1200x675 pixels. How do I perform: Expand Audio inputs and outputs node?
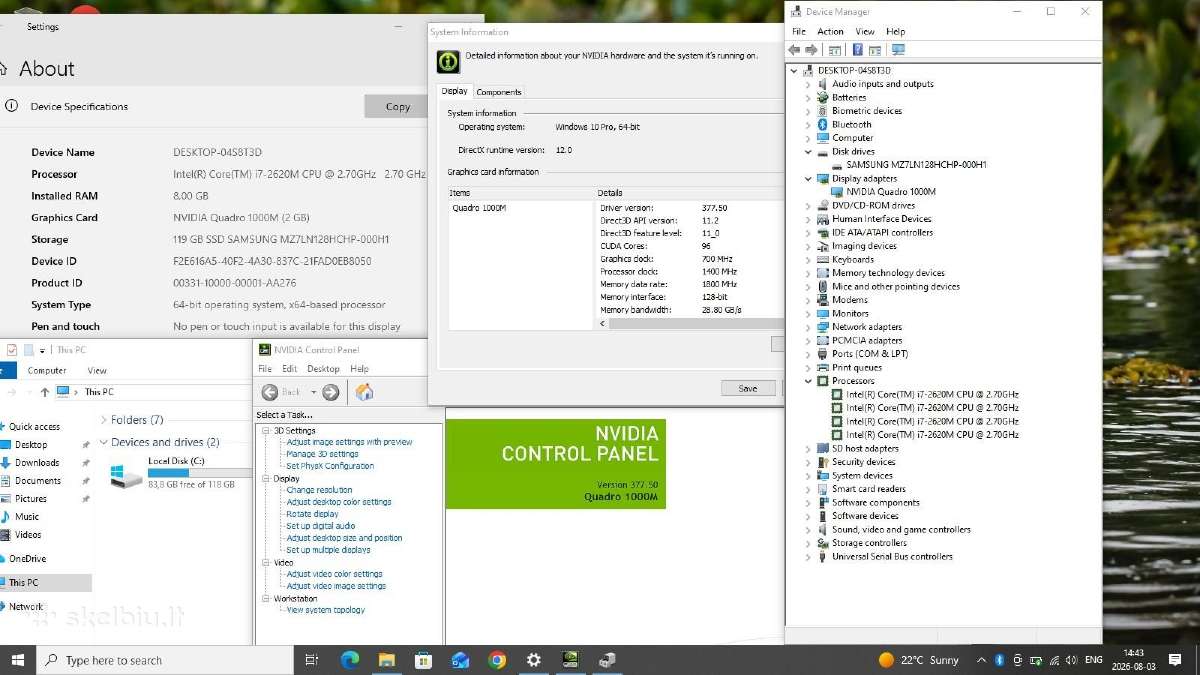click(808, 84)
